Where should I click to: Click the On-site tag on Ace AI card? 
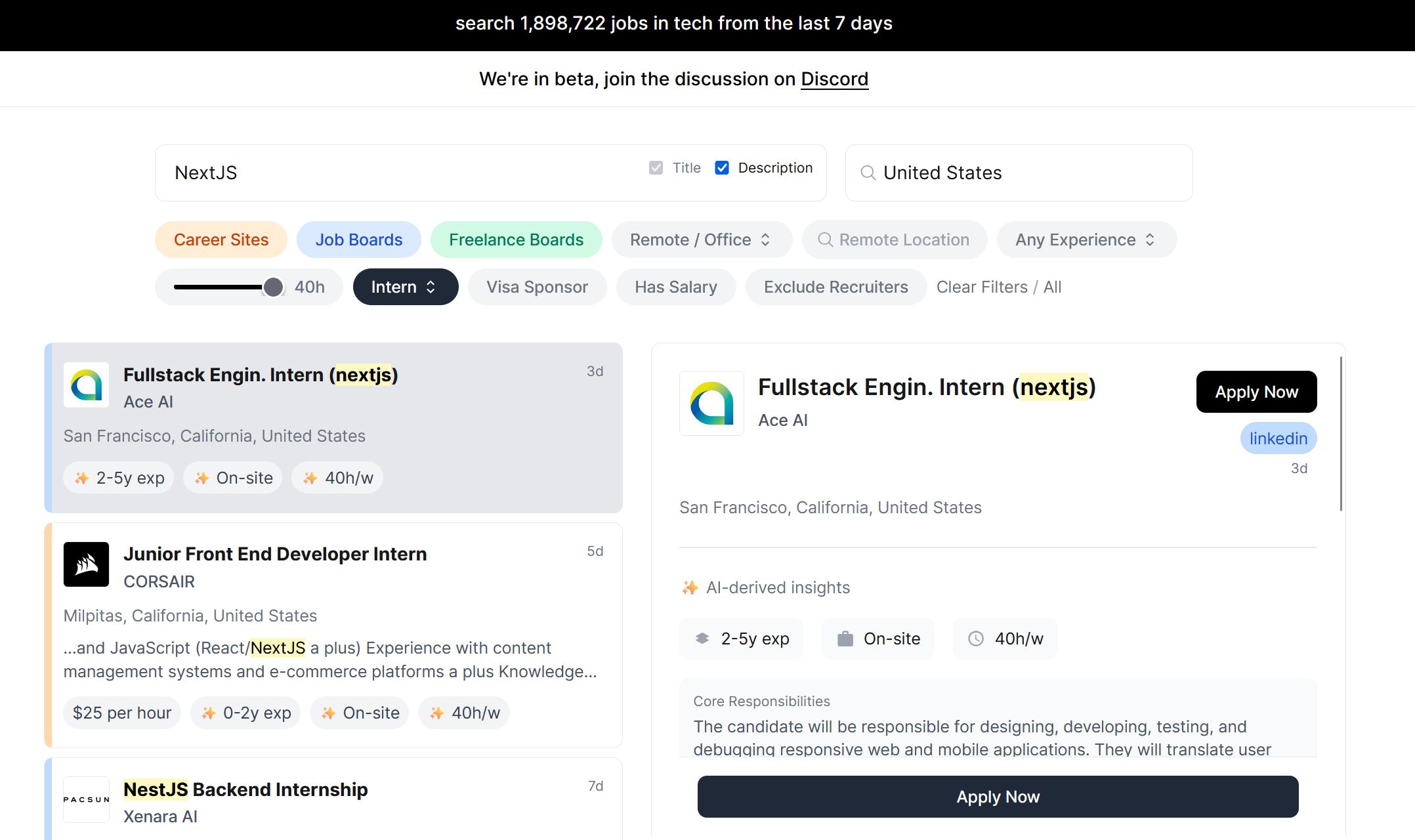coord(233,478)
